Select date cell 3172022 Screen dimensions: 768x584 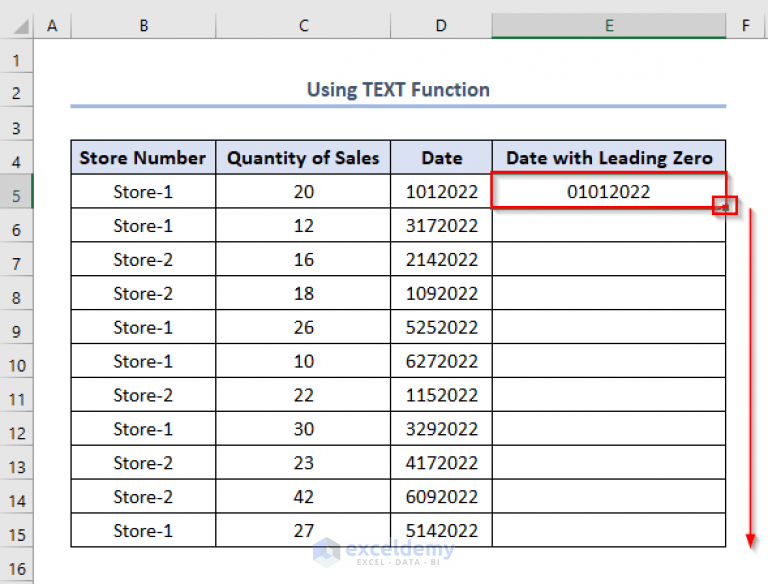(441, 225)
